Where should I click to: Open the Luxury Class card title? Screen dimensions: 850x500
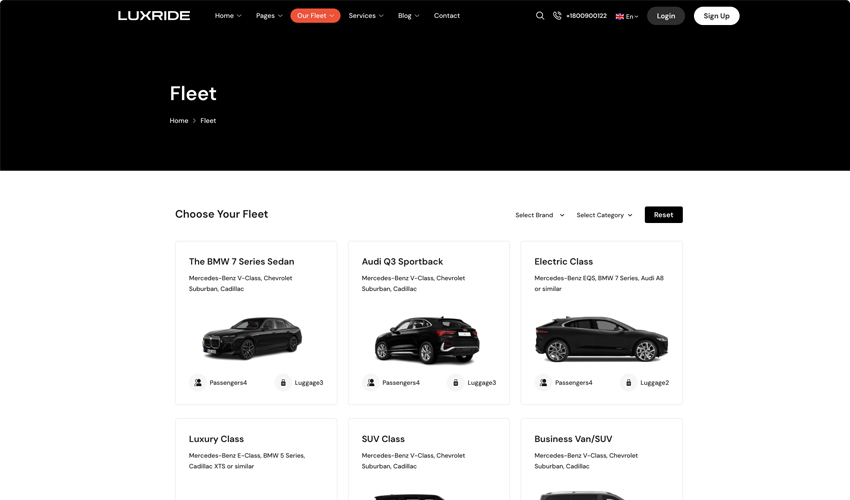[216, 439]
